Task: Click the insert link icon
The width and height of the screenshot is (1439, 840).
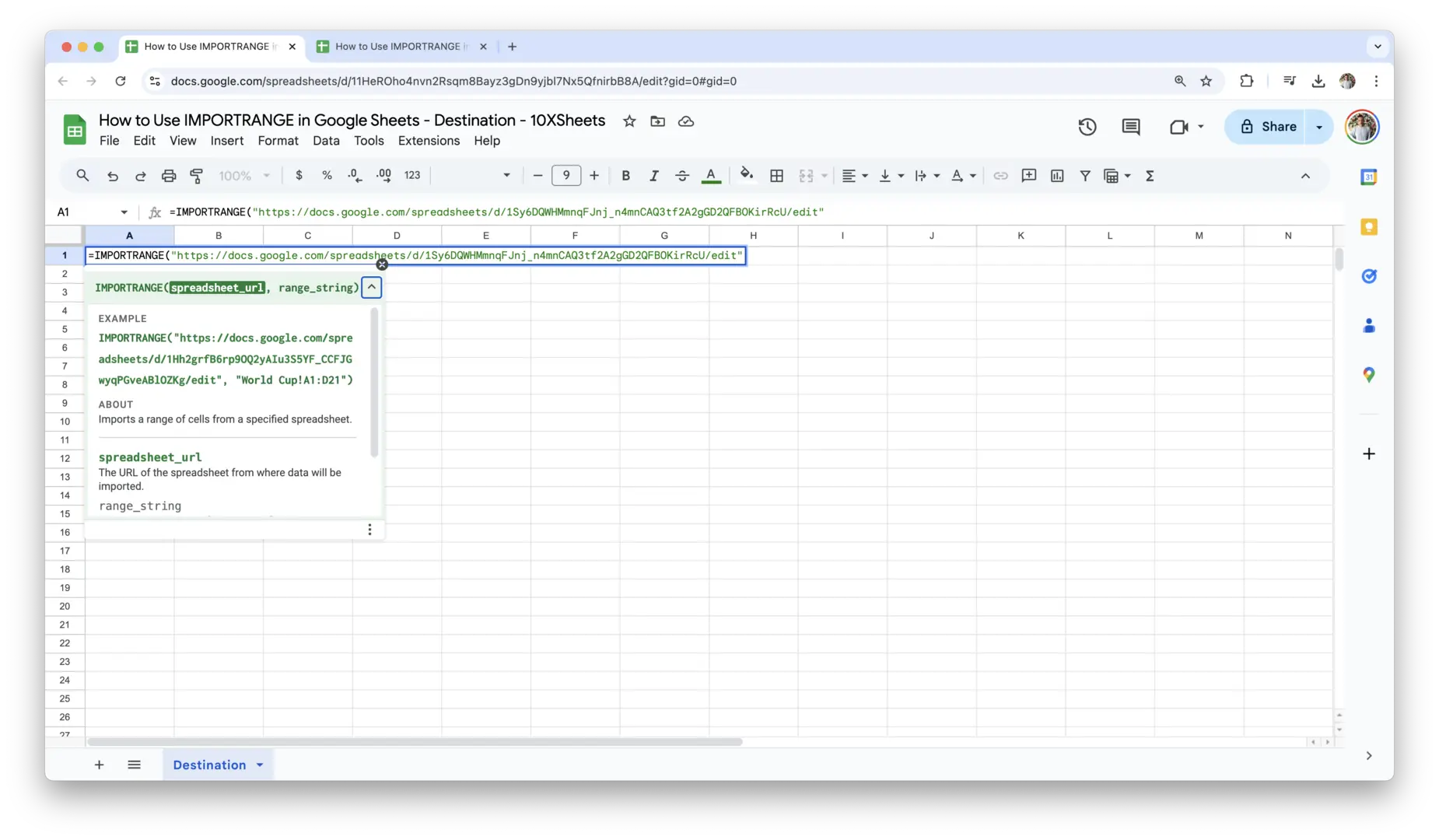Action: [1000, 176]
